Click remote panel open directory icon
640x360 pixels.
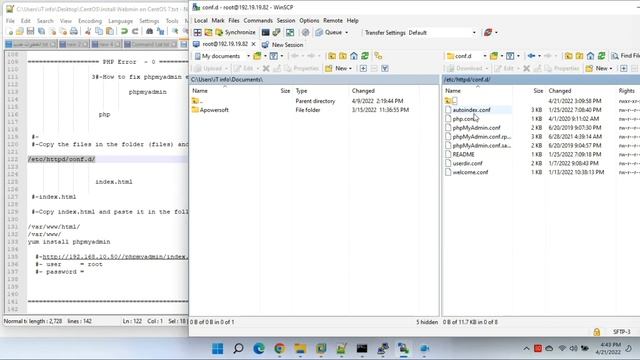click(x=494, y=56)
